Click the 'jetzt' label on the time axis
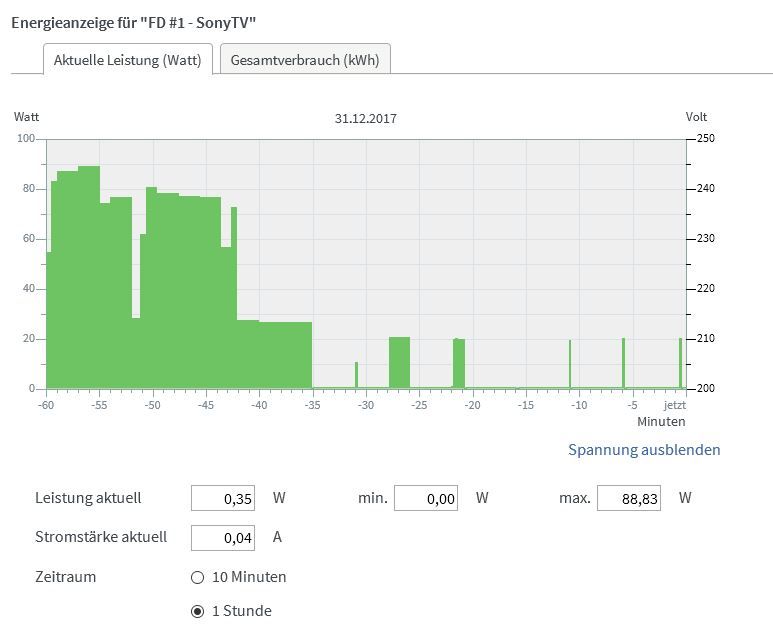The height and width of the screenshot is (627, 773). pyautogui.click(x=675, y=406)
